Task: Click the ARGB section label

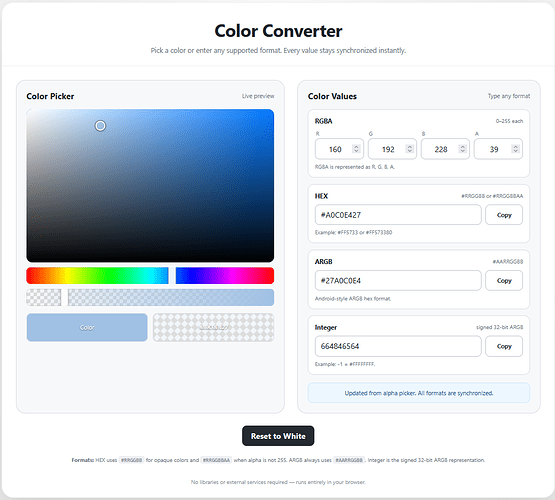Action: [x=324, y=262]
